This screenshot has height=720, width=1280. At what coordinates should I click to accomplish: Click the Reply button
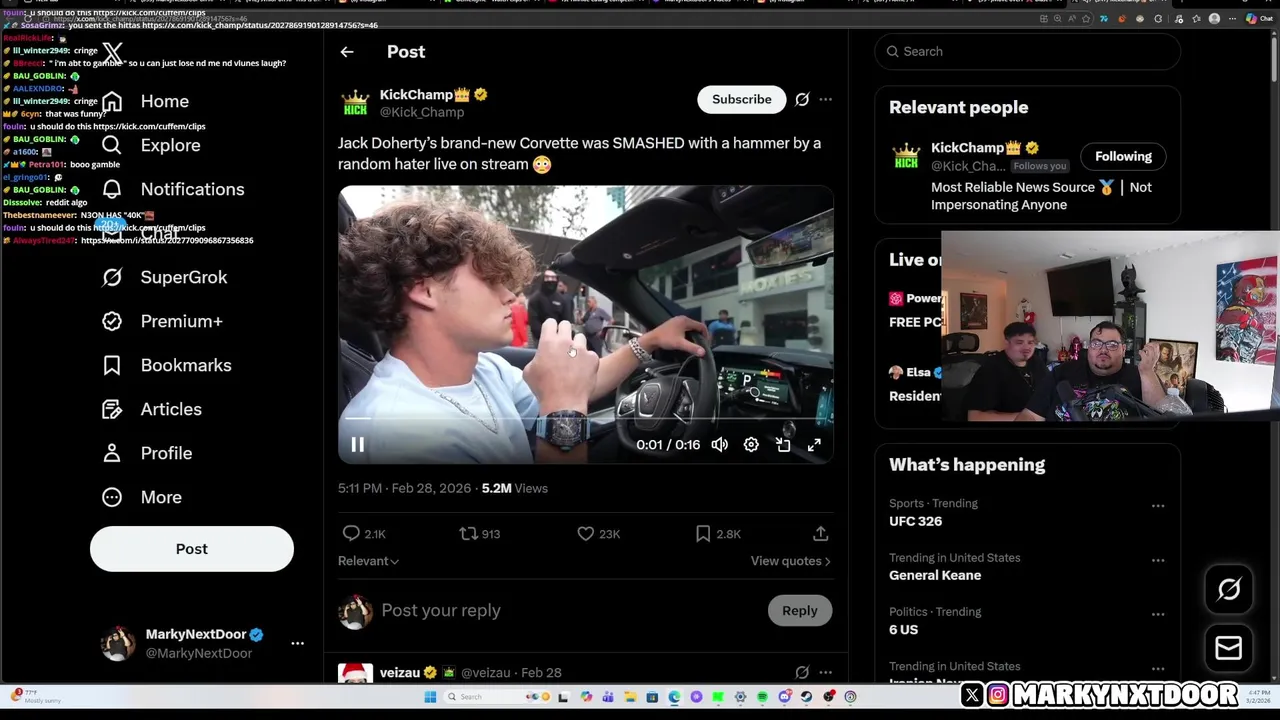pyautogui.click(x=800, y=610)
